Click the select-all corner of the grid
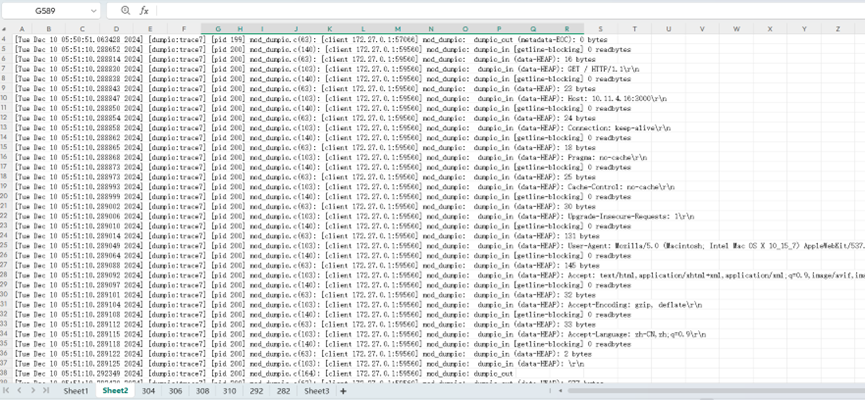 coord(6,29)
